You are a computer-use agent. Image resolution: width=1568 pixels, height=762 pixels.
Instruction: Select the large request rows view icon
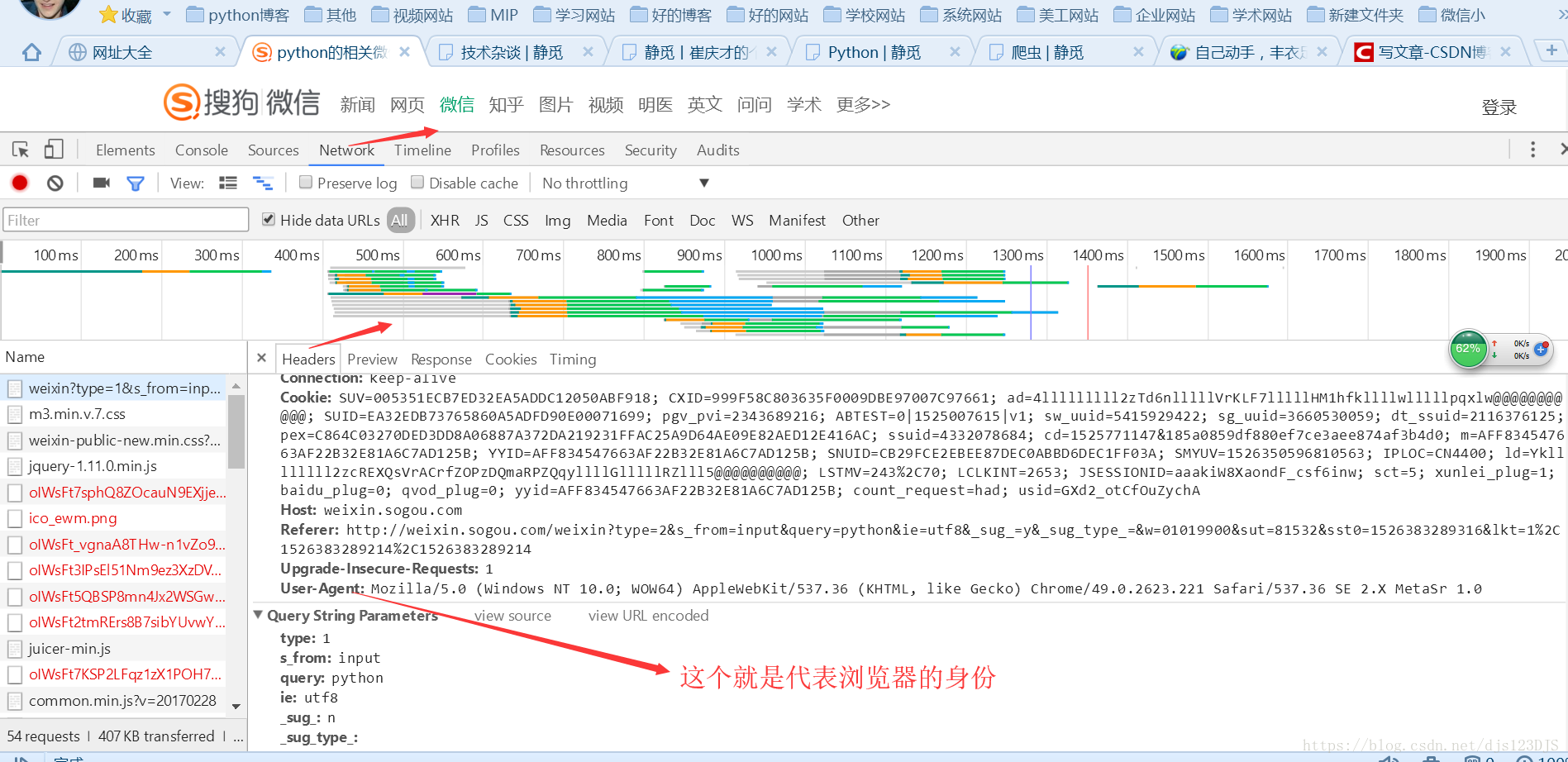point(228,183)
